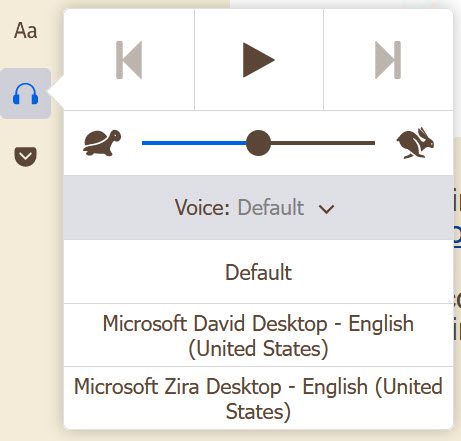Choose Microsoft Zira Desktop voice
Image resolution: width=461 pixels, height=441 pixels.
(258, 398)
